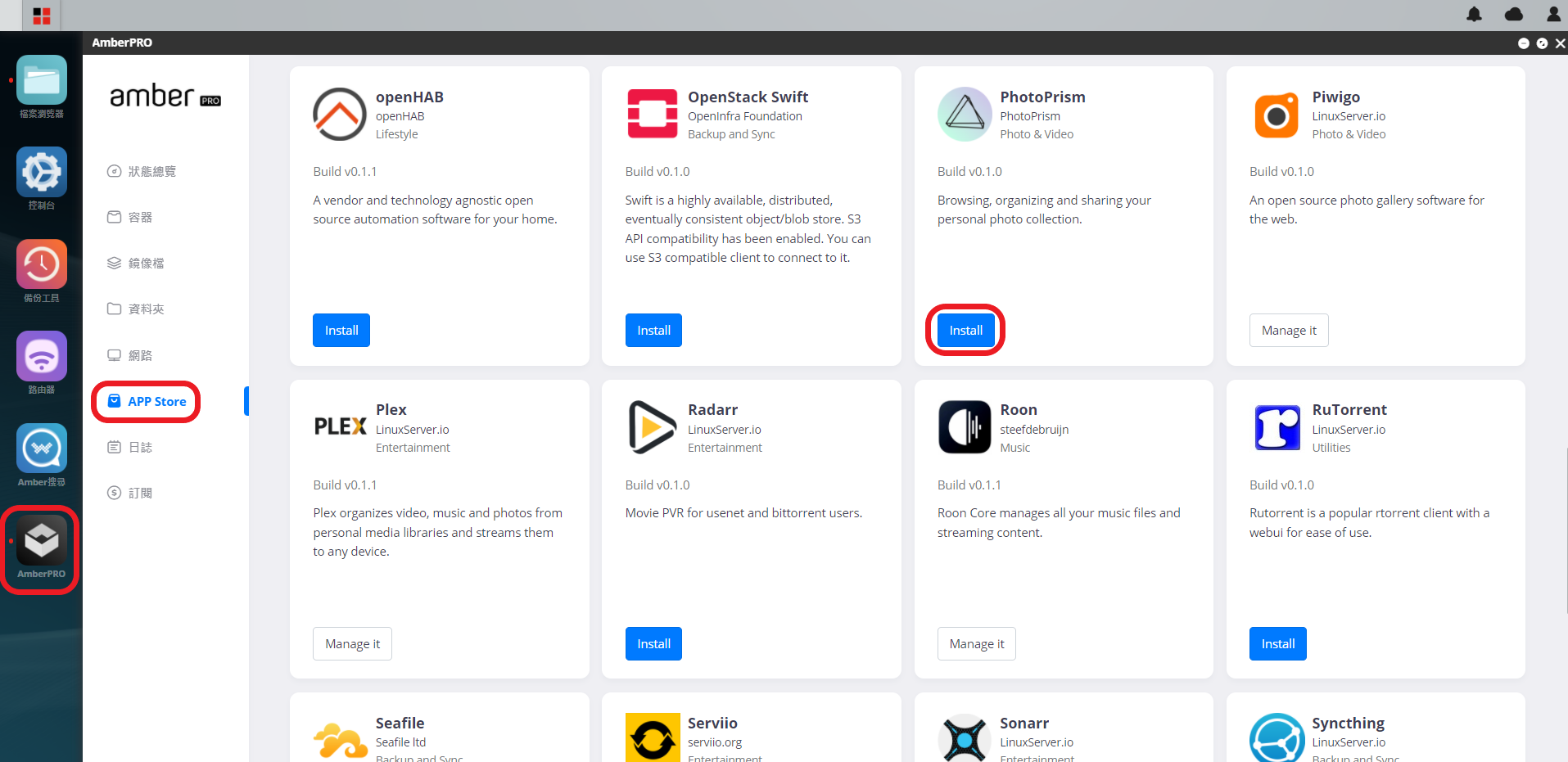Screen dimensions: 1568x762
Task: Open the control panel dock icon
Action: coord(42,172)
